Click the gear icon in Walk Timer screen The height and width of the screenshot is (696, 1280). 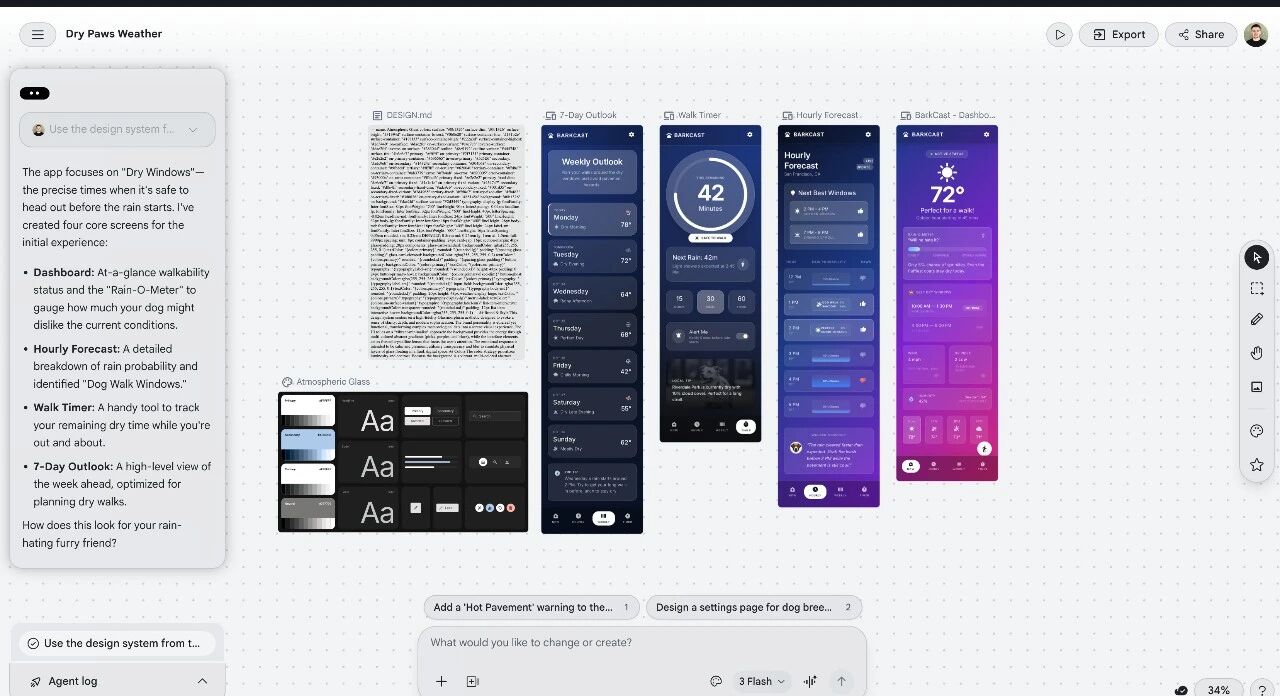(x=749, y=134)
